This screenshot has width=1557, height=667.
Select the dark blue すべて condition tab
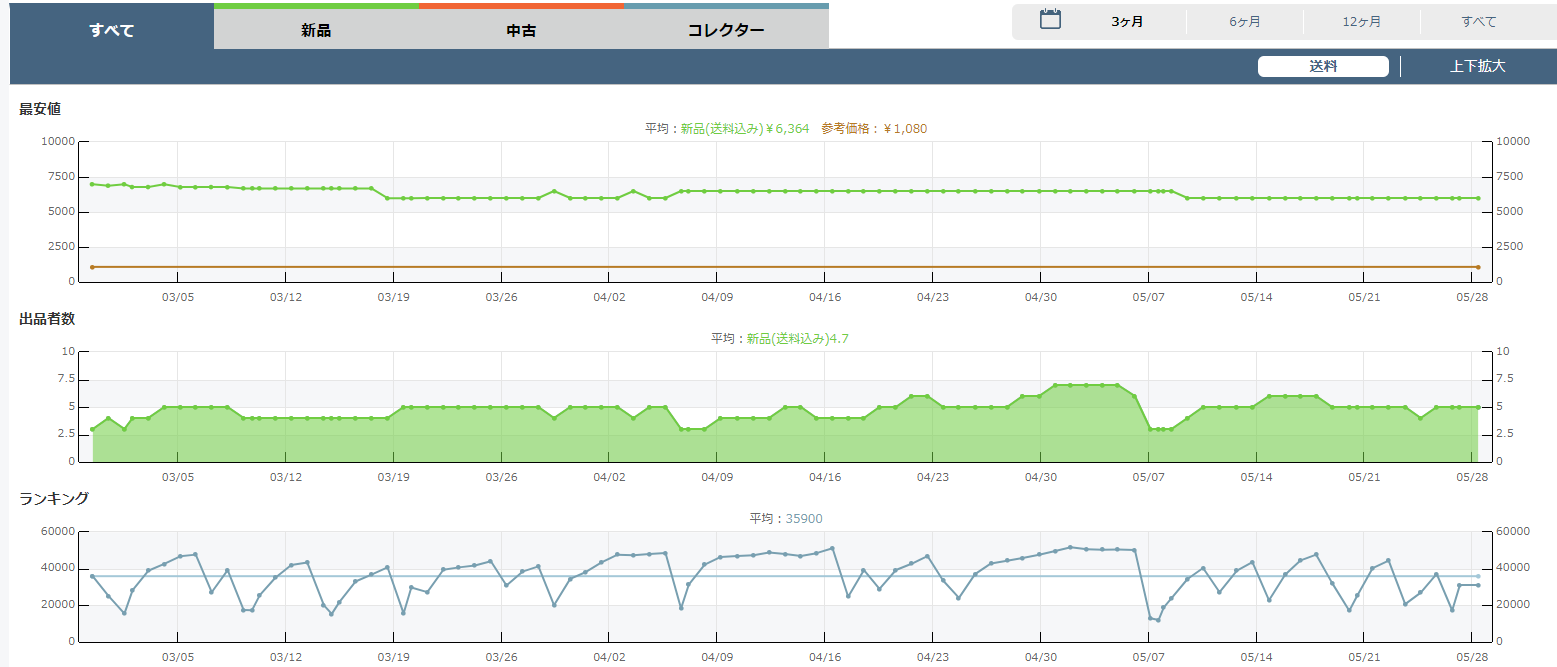111,30
